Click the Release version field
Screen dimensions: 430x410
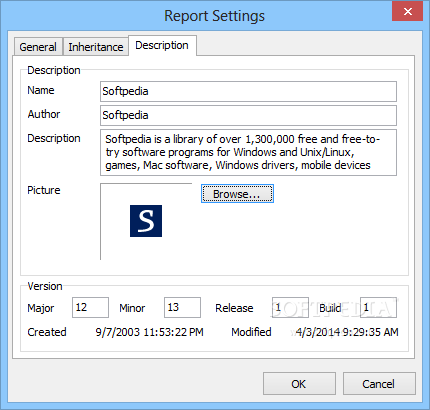[290, 307]
